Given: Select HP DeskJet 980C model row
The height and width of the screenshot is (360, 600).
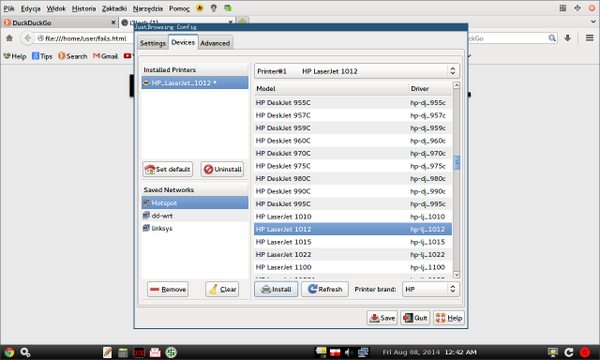Looking at the screenshot, I should coord(353,179).
